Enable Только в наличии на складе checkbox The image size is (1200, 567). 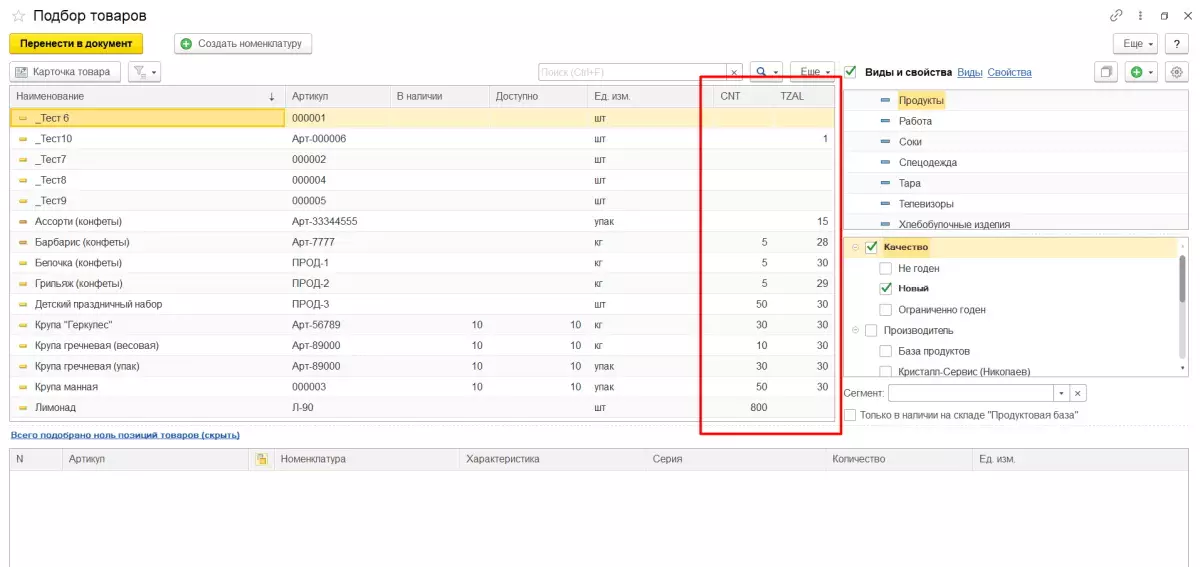tap(851, 415)
